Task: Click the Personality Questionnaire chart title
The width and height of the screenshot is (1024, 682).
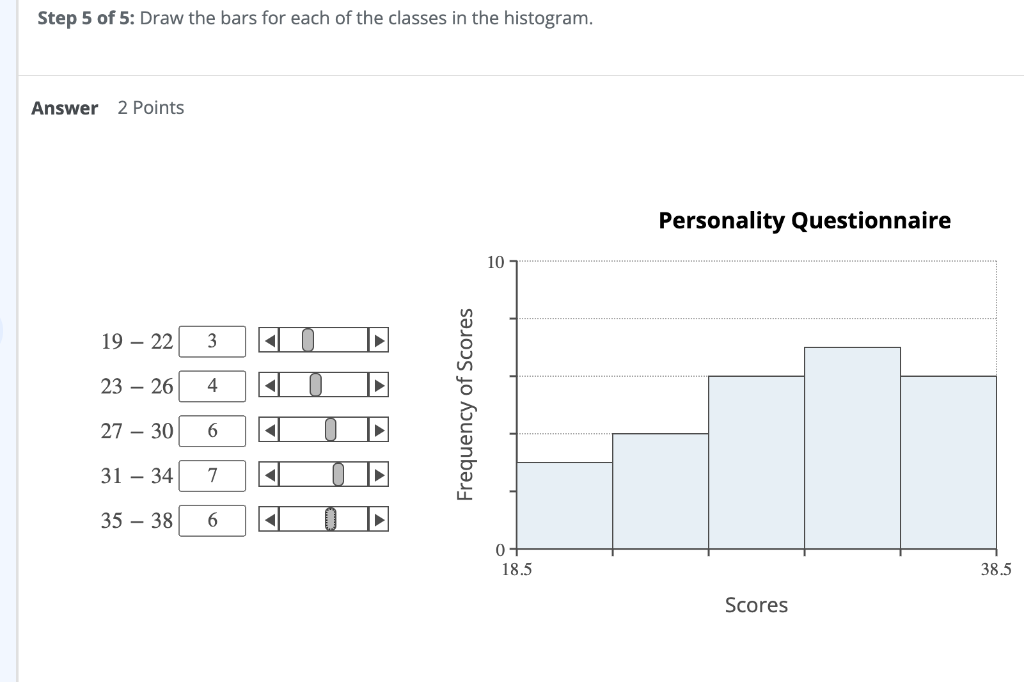Action: 804,220
